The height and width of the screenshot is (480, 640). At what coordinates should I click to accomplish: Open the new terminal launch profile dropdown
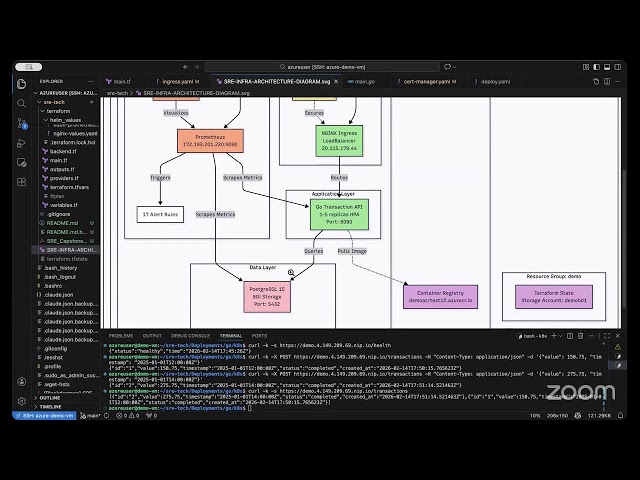[x=560, y=336]
